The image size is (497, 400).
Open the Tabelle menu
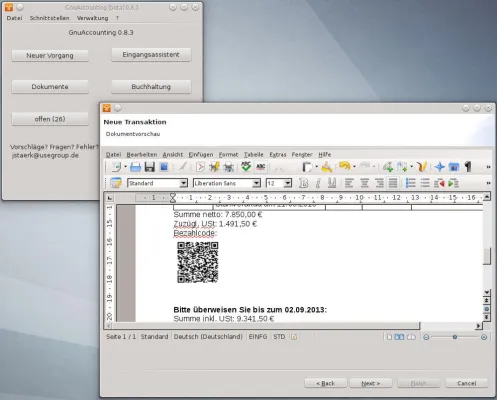pos(253,155)
